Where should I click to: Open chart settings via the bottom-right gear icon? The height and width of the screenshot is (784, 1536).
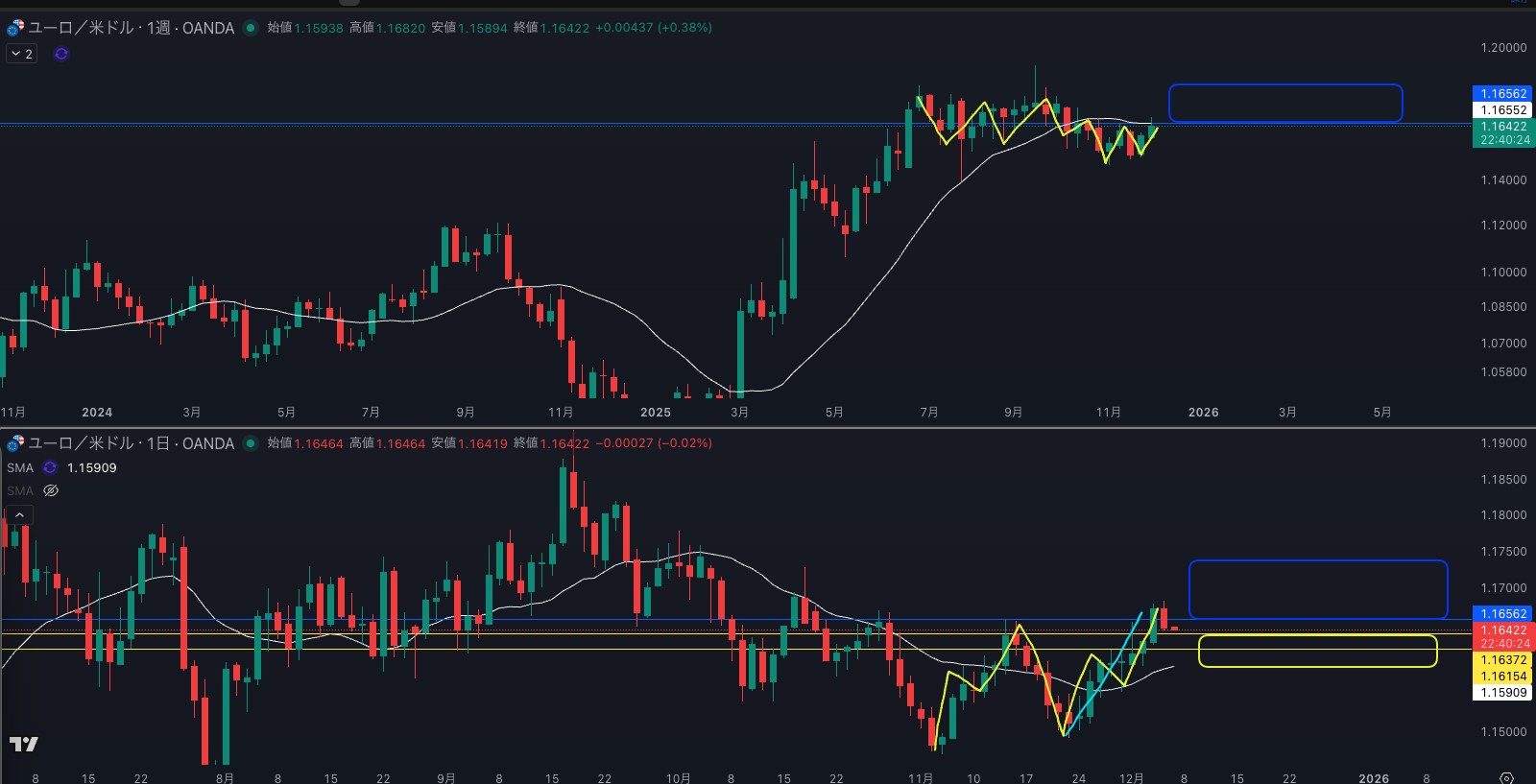[x=1506, y=777]
